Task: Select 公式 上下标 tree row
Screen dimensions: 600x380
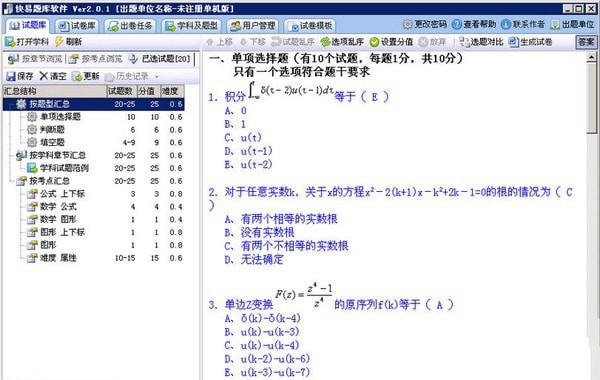Action: tap(94, 194)
